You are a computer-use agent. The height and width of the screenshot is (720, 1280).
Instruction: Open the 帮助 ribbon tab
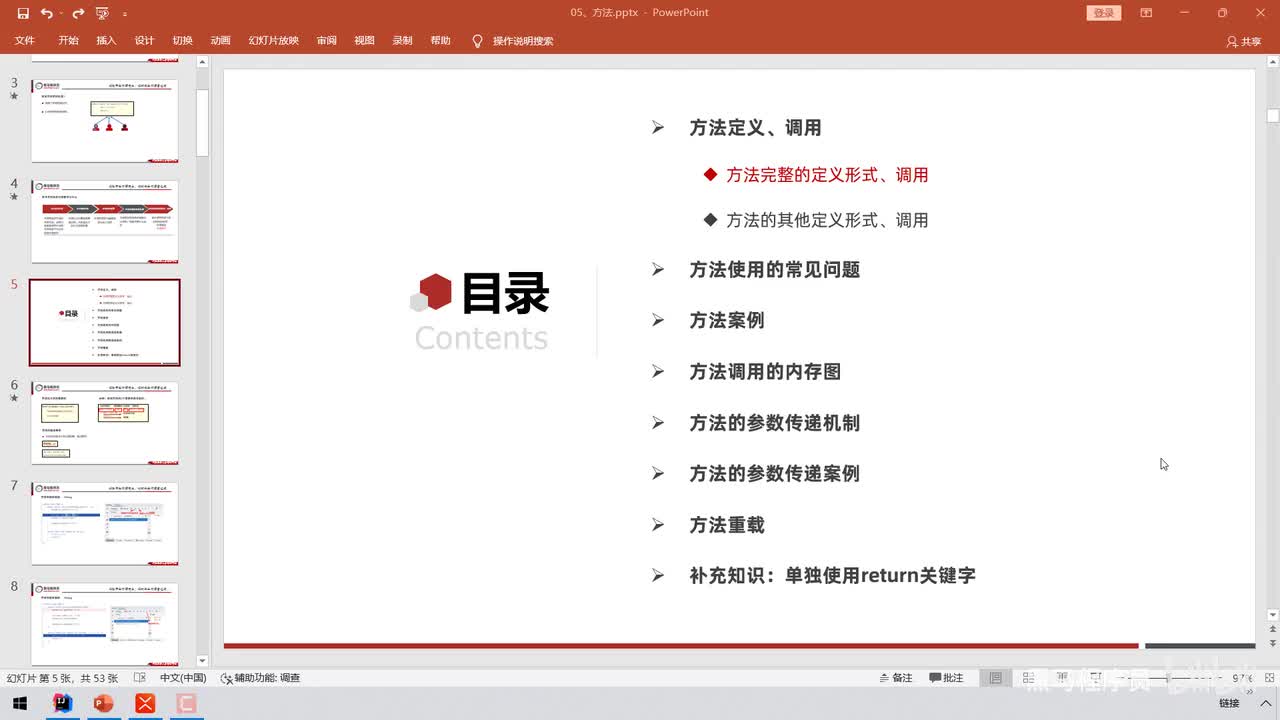tap(440, 41)
